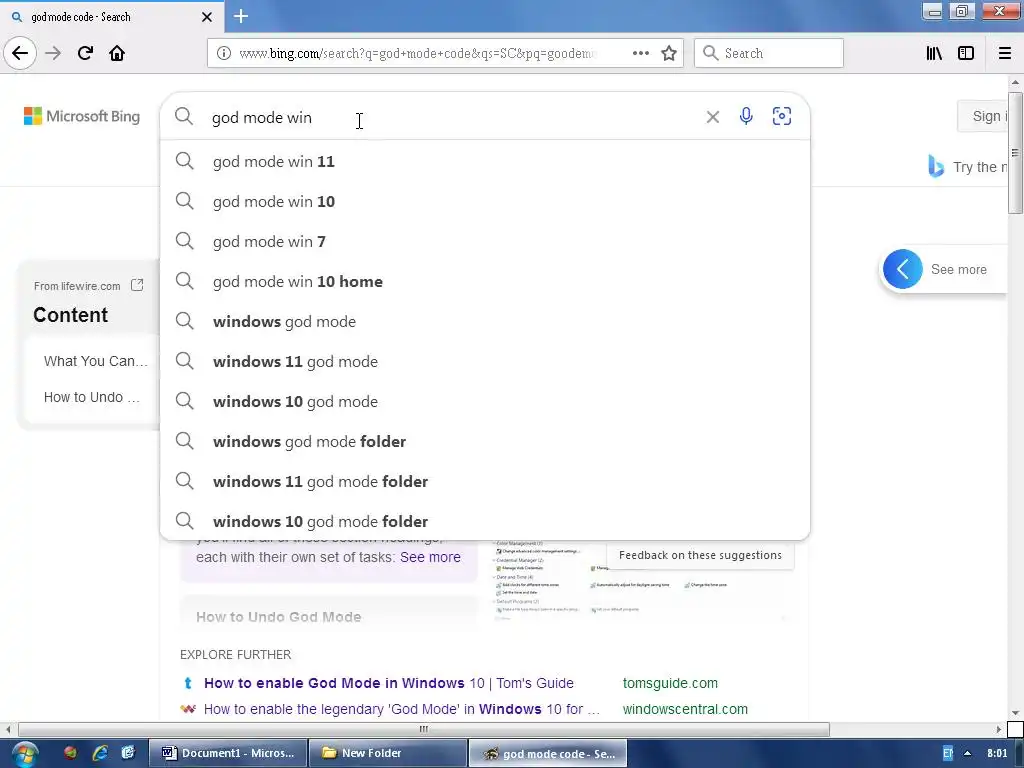Viewport: 1024px width, 768px height.
Task: Bookmark this page with the star
Action: click(669, 53)
